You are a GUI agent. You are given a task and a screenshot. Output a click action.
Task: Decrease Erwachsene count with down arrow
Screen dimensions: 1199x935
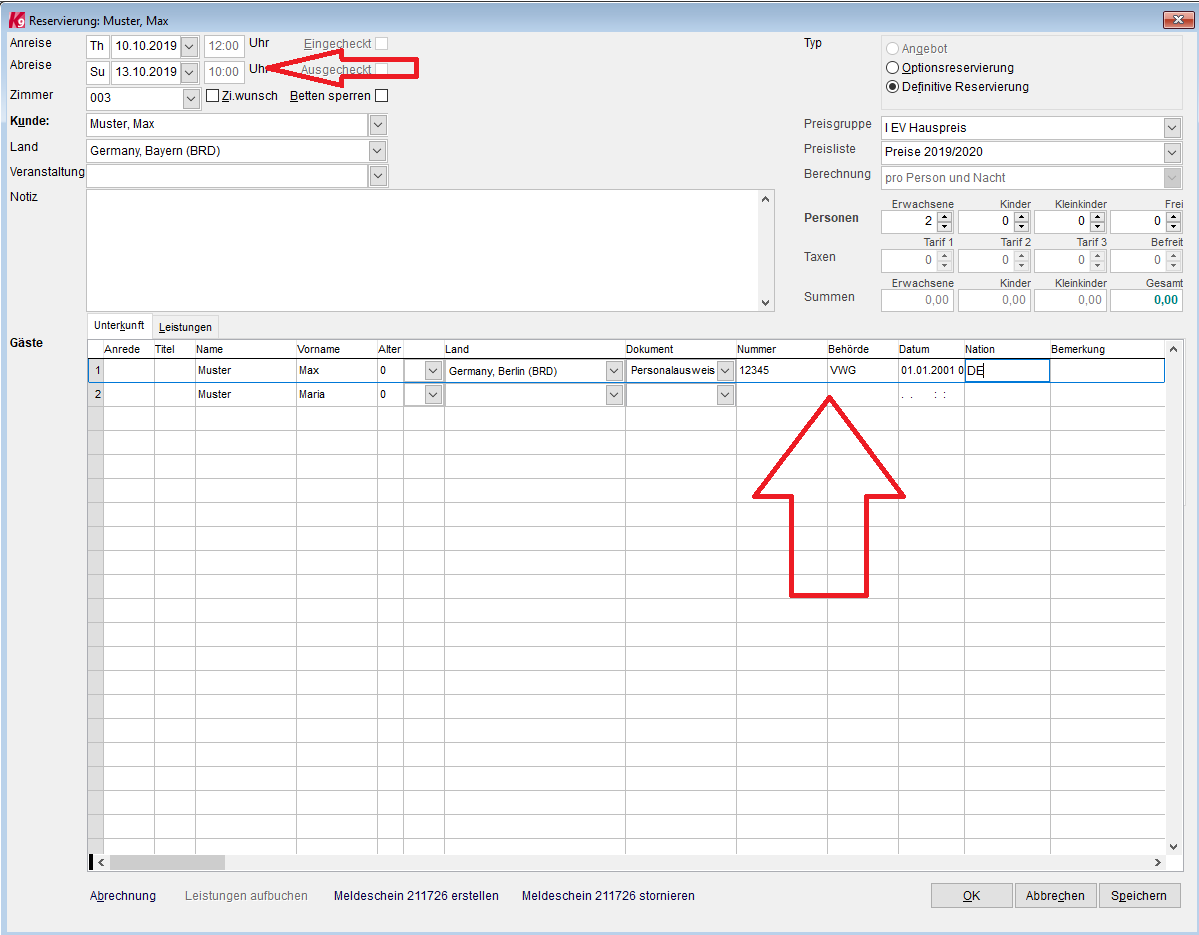click(x=944, y=226)
